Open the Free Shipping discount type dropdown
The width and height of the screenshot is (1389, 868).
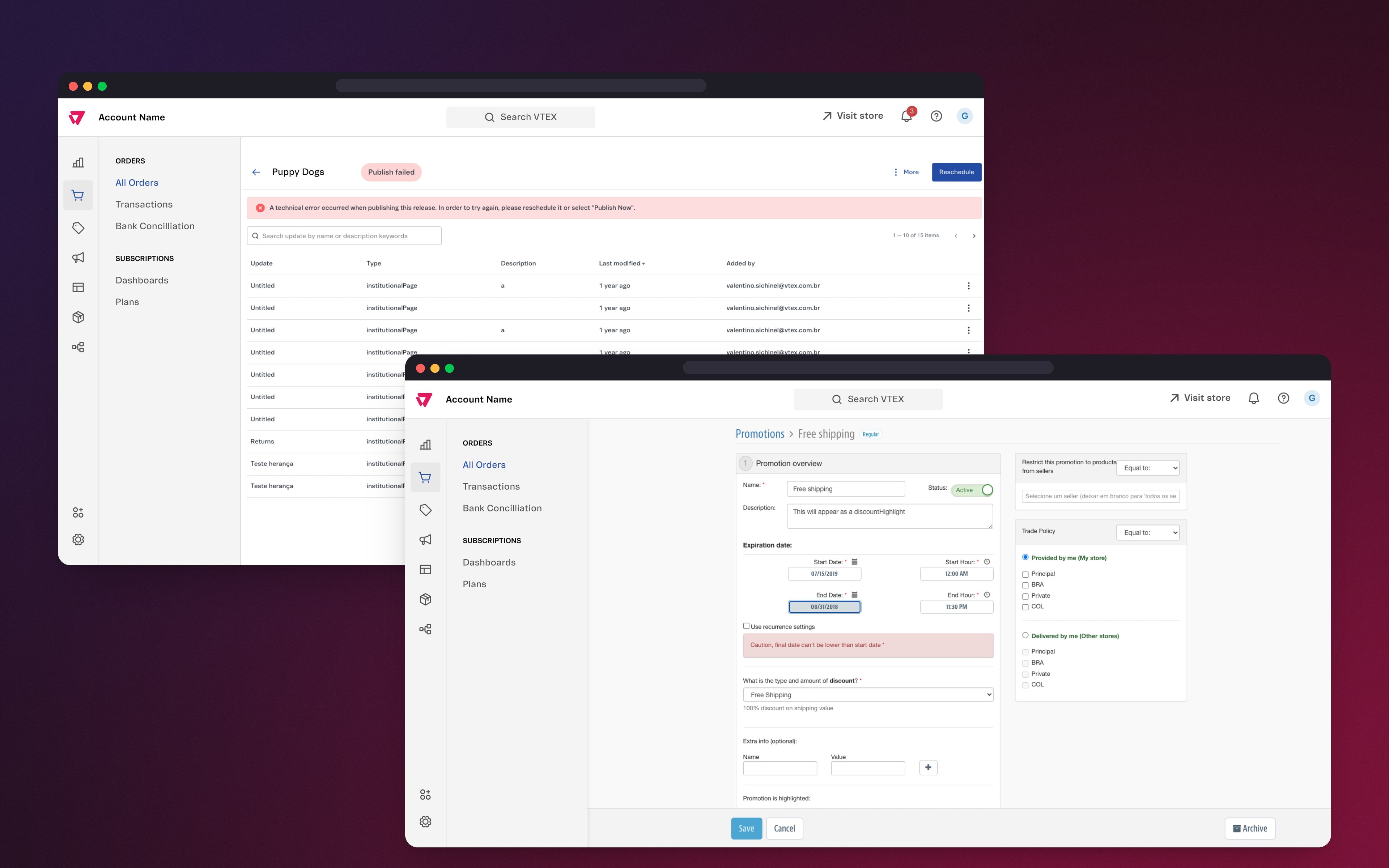coord(868,695)
